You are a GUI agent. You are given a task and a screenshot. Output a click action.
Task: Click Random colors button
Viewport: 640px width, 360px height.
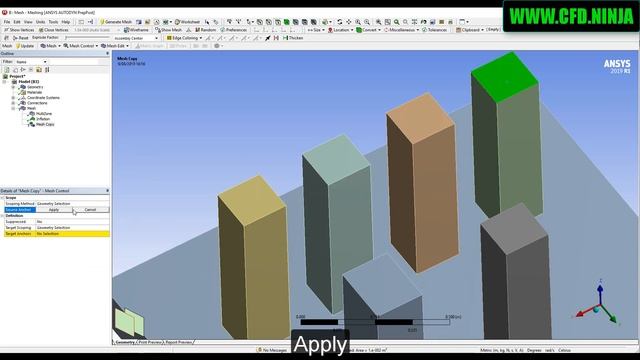[x=206, y=30]
